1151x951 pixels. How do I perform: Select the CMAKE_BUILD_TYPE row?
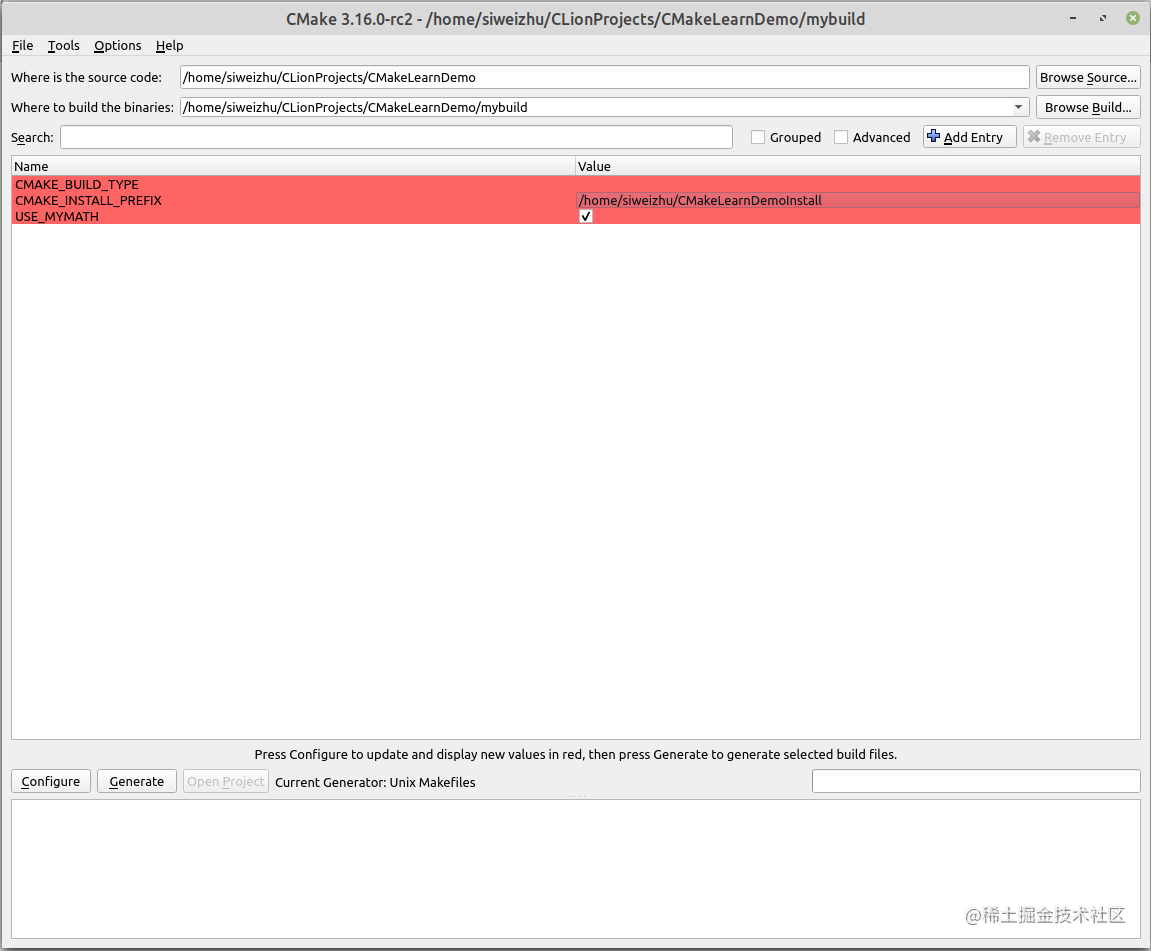pos(576,184)
